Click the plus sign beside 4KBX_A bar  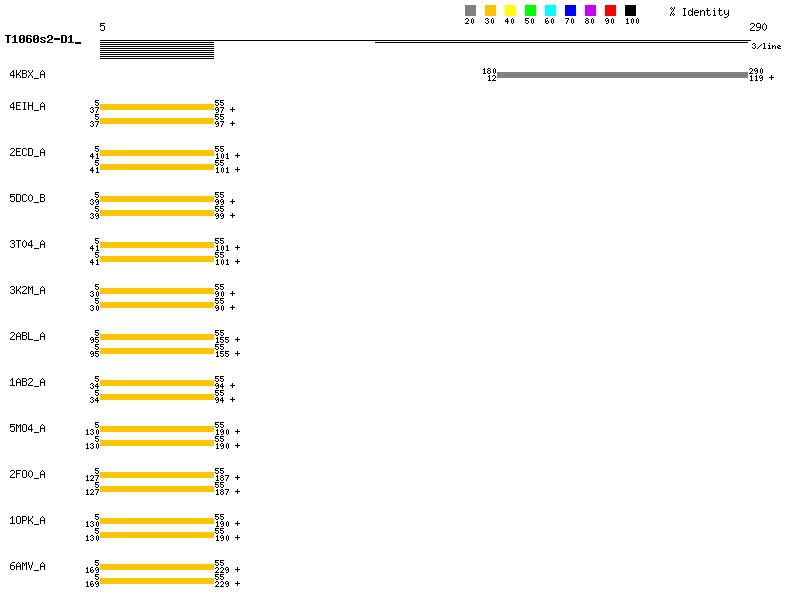771,78
